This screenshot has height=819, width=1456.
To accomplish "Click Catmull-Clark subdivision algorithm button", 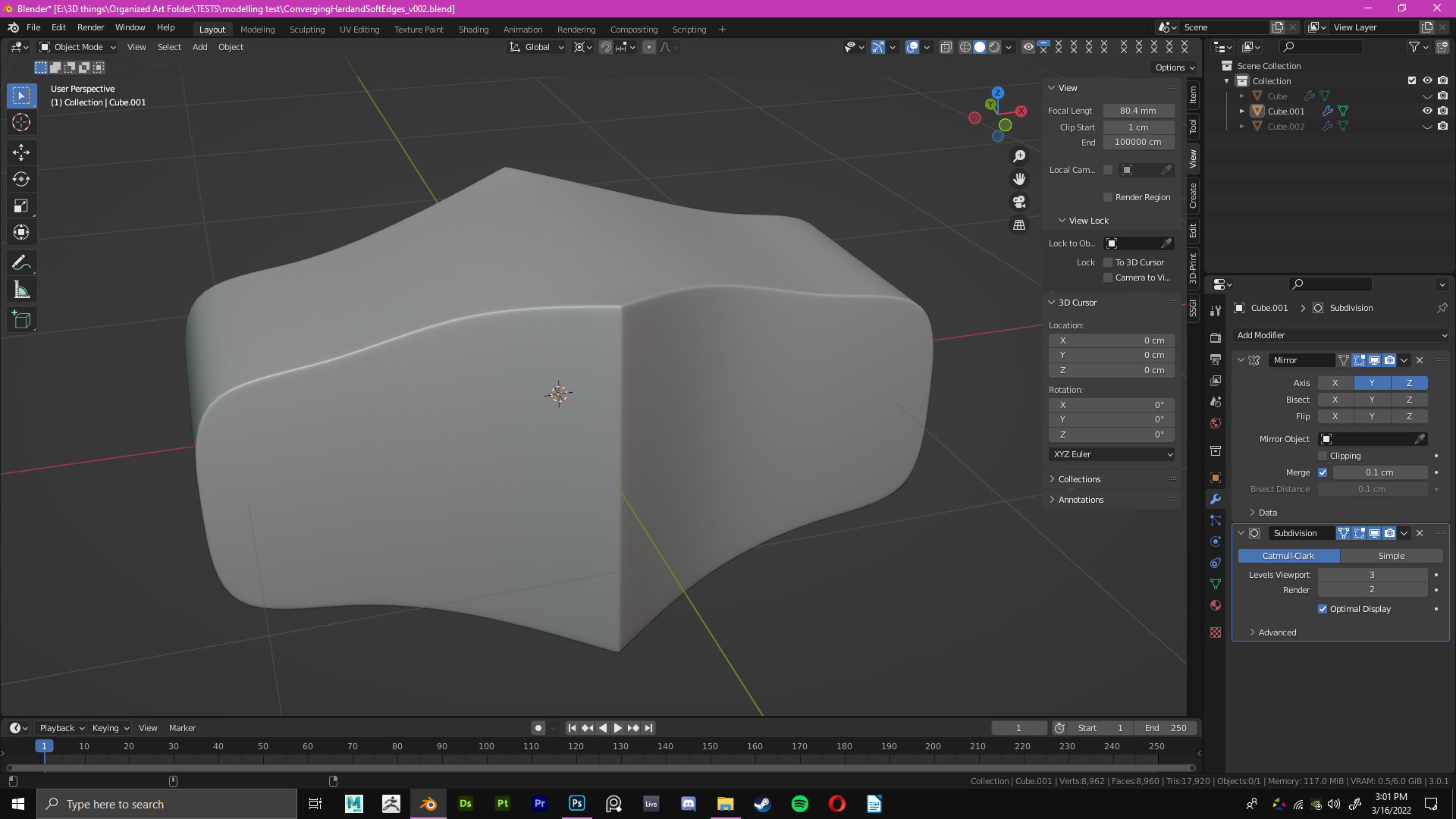I will 1289,555.
